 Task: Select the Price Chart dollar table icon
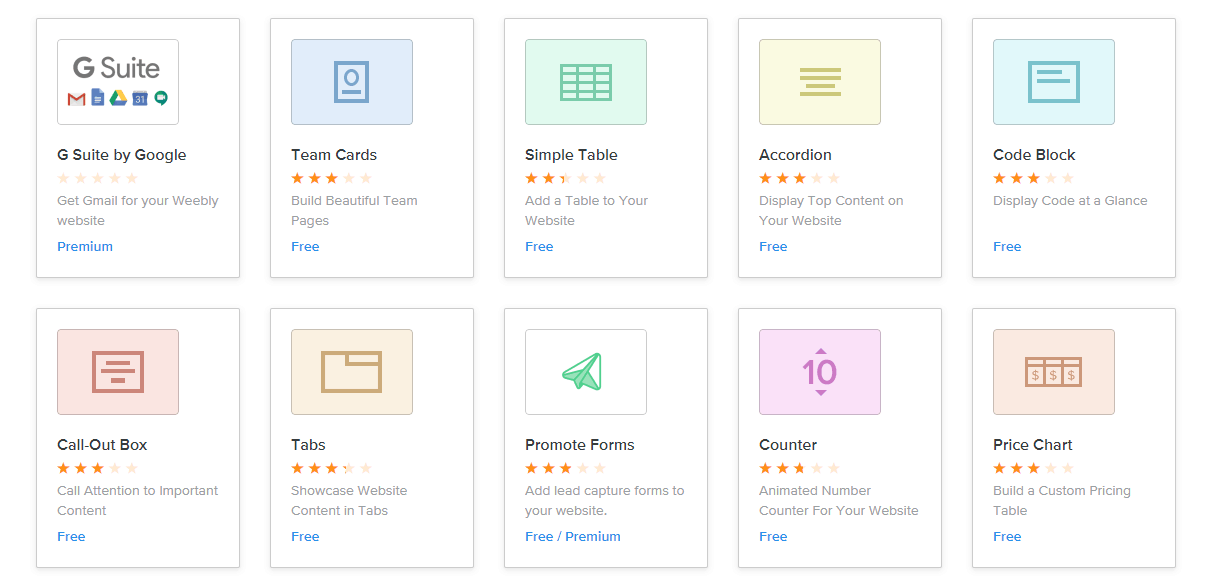click(x=1054, y=372)
